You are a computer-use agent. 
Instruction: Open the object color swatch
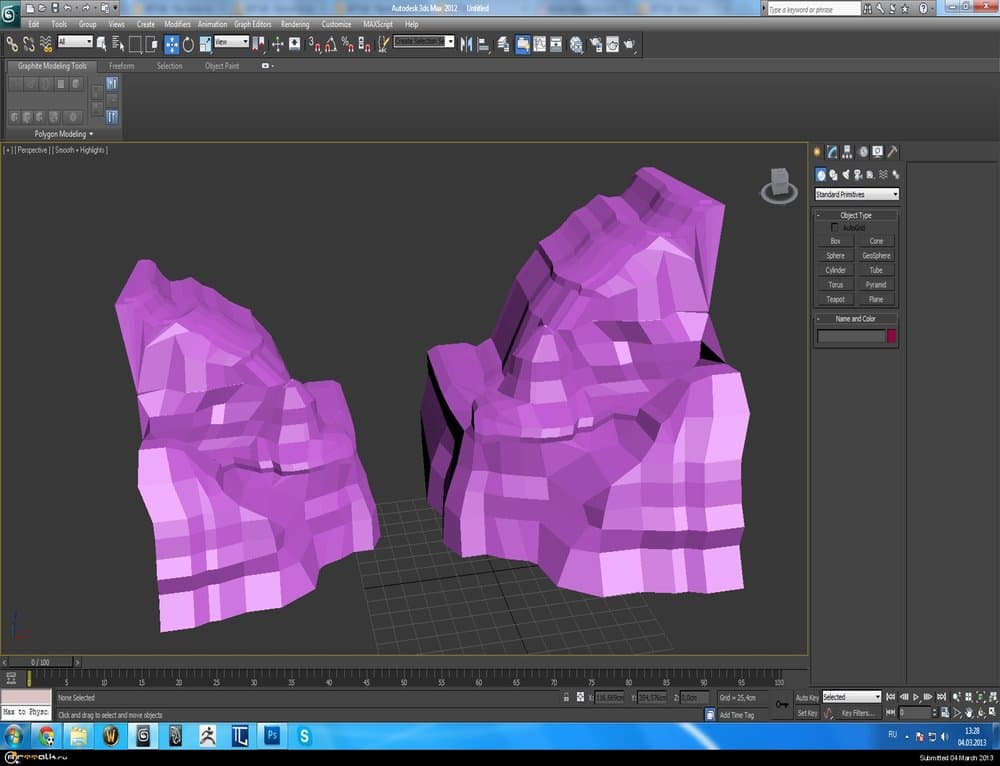892,337
